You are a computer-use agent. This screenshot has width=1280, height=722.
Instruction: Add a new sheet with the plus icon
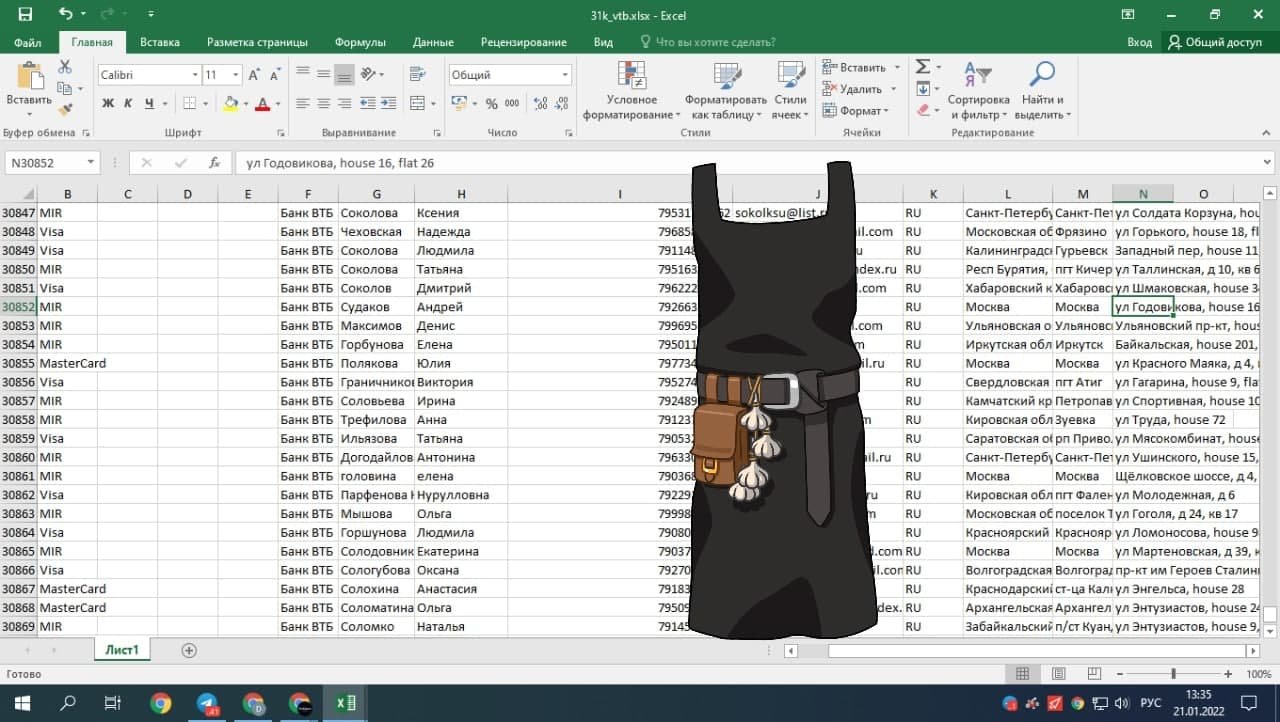(x=189, y=650)
